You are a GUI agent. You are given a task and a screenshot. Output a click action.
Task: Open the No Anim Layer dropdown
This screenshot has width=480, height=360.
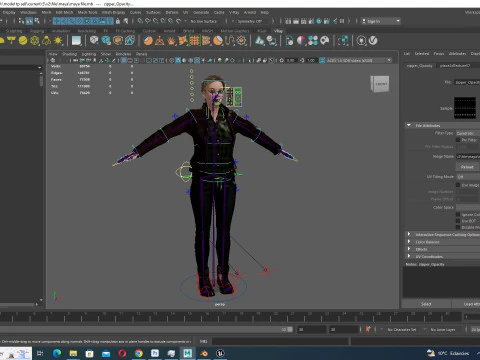point(444,330)
